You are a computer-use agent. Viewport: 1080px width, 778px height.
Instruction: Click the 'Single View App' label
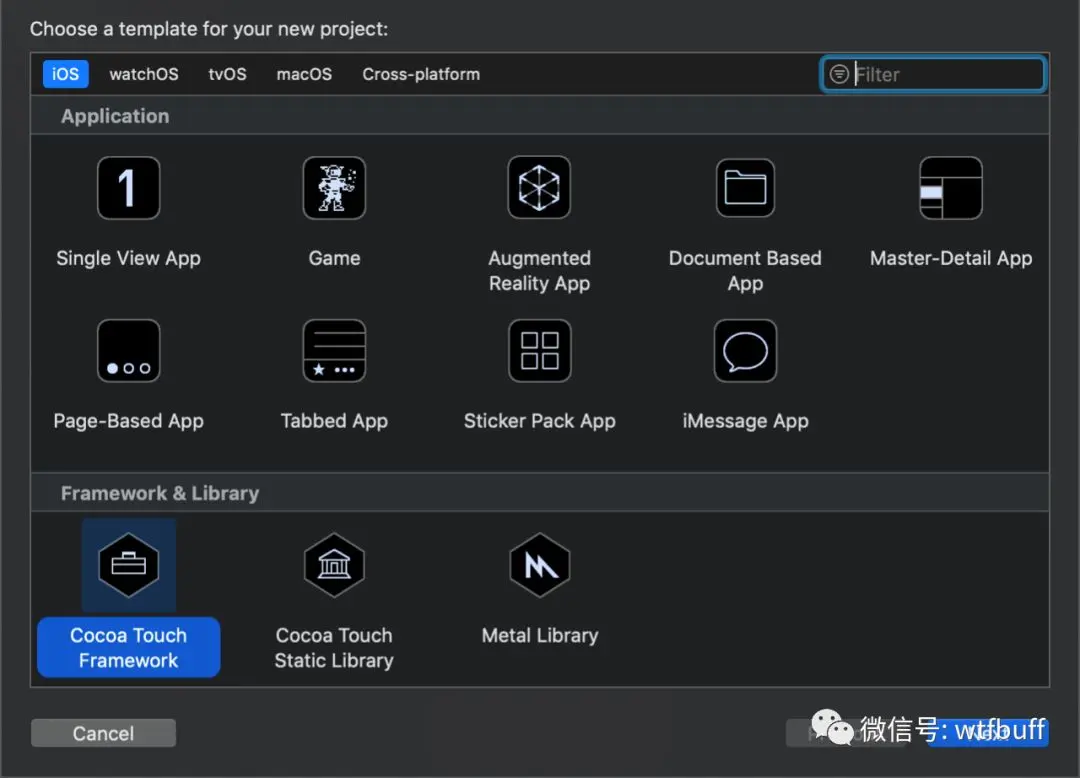128,258
